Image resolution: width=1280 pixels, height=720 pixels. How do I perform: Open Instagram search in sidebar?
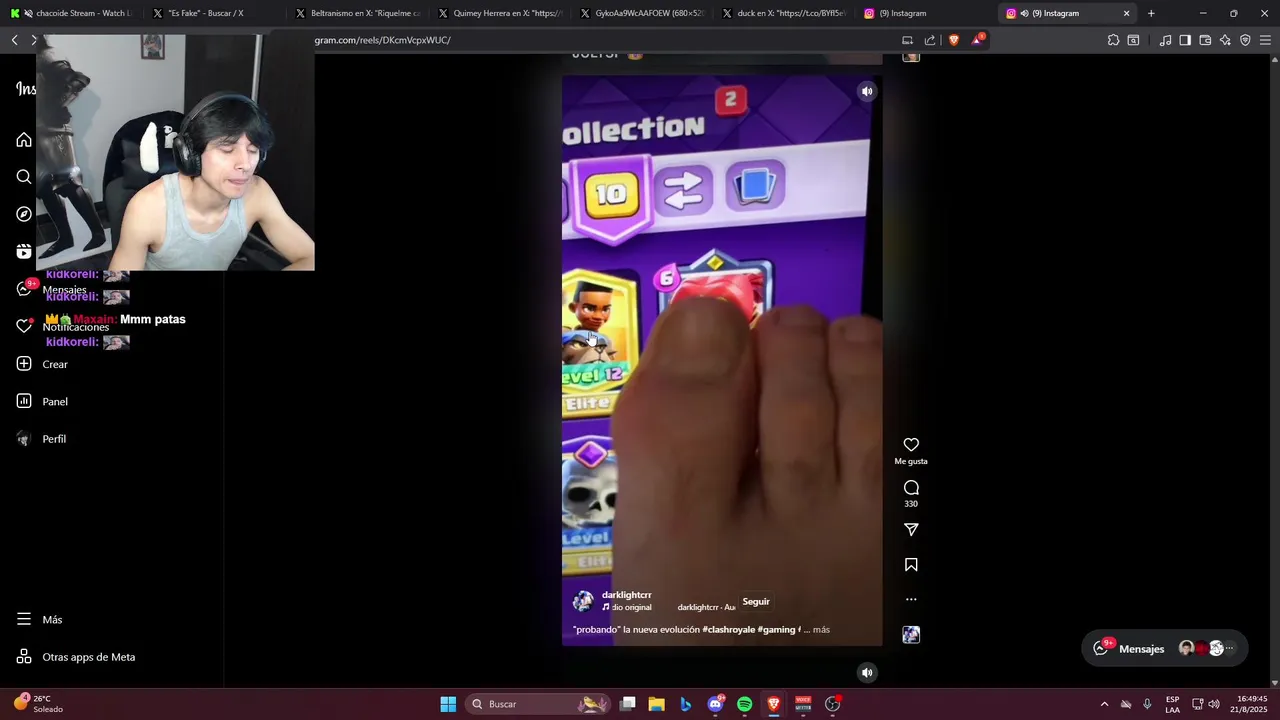pos(24,177)
